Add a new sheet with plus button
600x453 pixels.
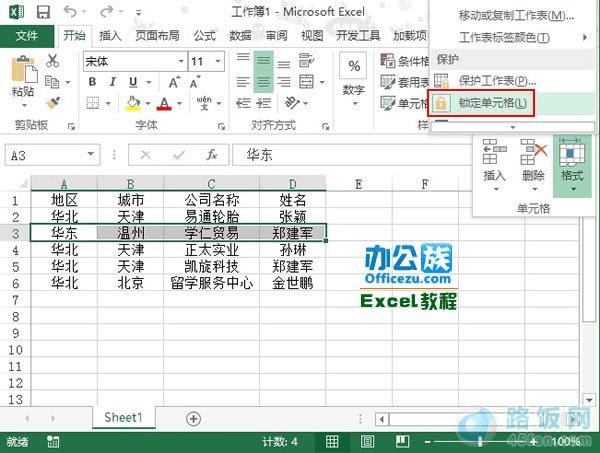(x=193, y=419)
